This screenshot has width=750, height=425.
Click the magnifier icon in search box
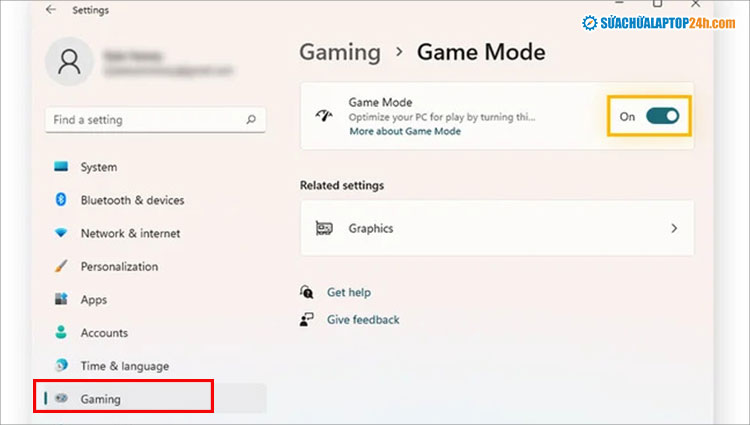click(x=251, y=120)
